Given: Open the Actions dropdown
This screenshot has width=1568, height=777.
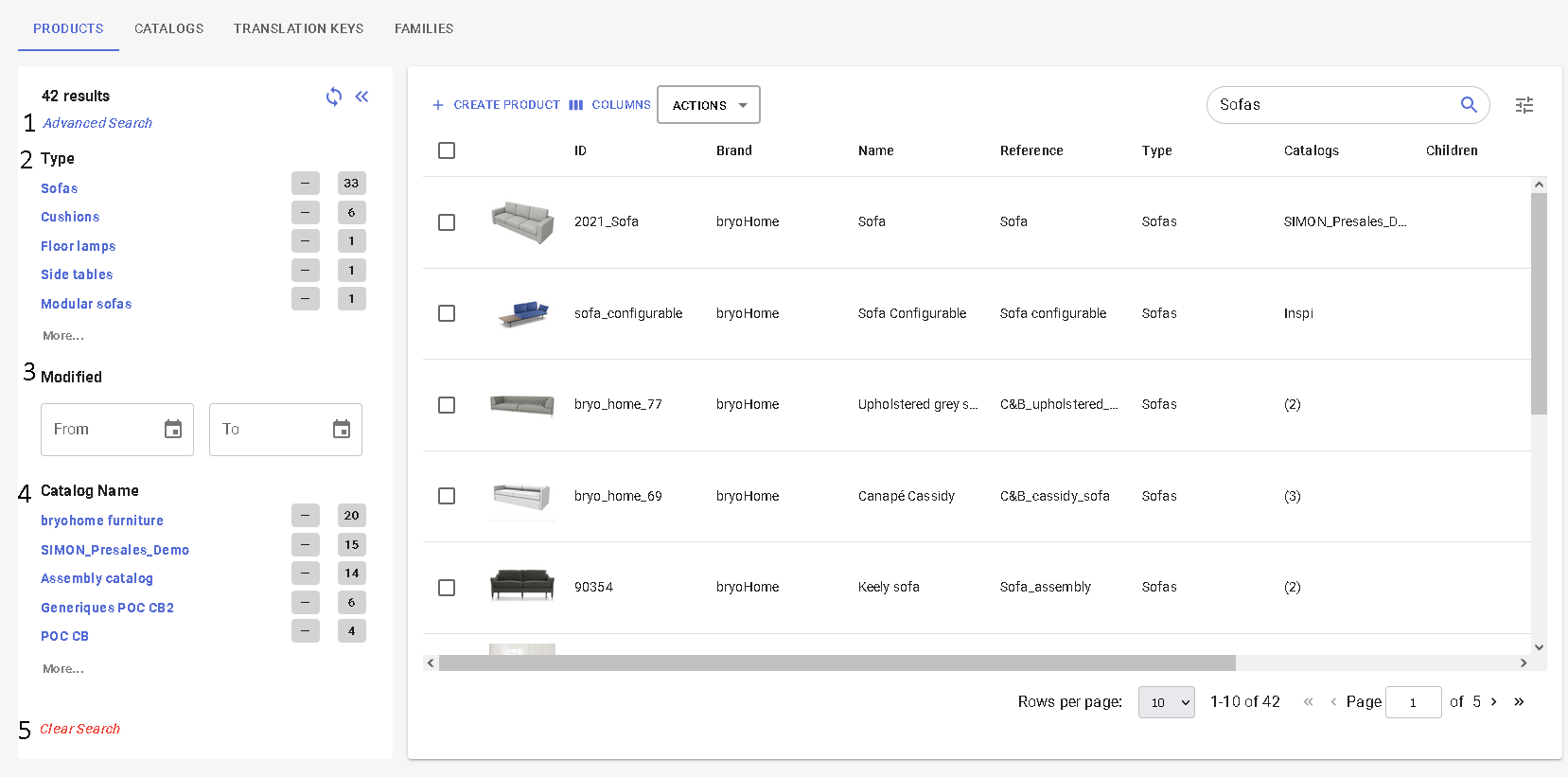Looking at the screenshot, I should point(709,105).
